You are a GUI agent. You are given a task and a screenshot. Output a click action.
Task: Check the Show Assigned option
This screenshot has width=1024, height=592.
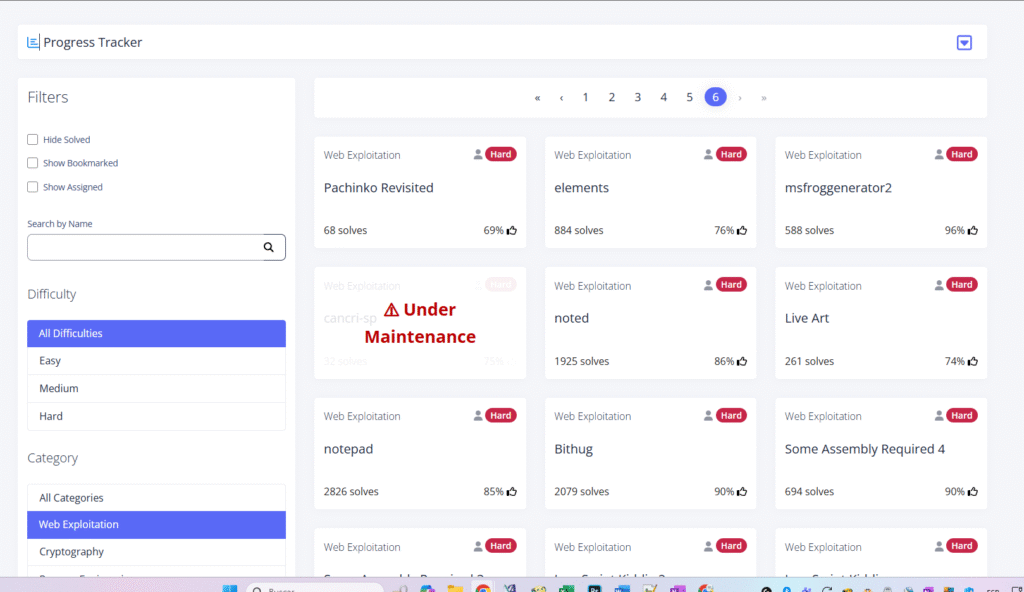tap(33, 187)
